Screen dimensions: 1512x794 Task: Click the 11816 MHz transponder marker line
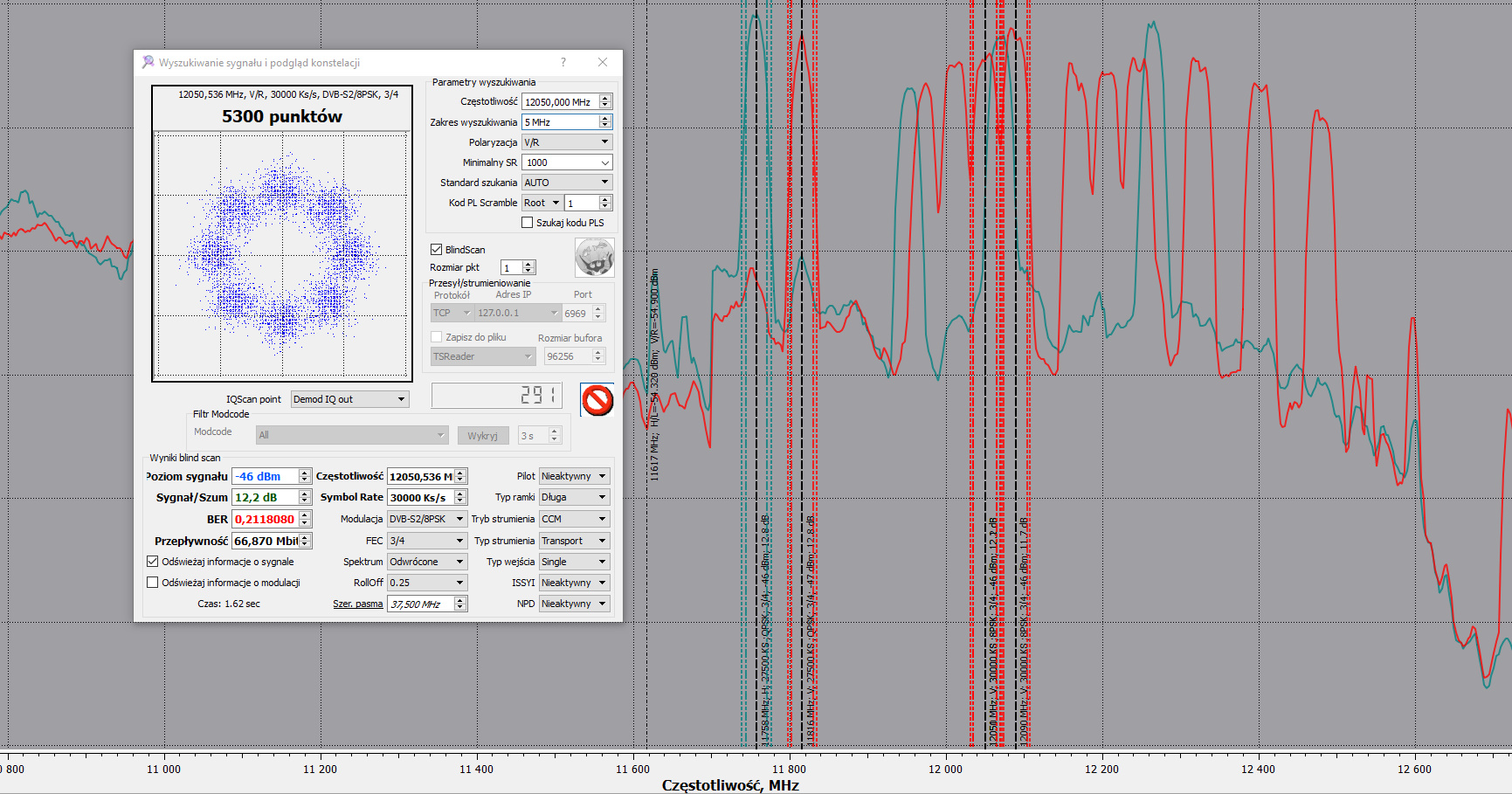[x=802, y=376]
